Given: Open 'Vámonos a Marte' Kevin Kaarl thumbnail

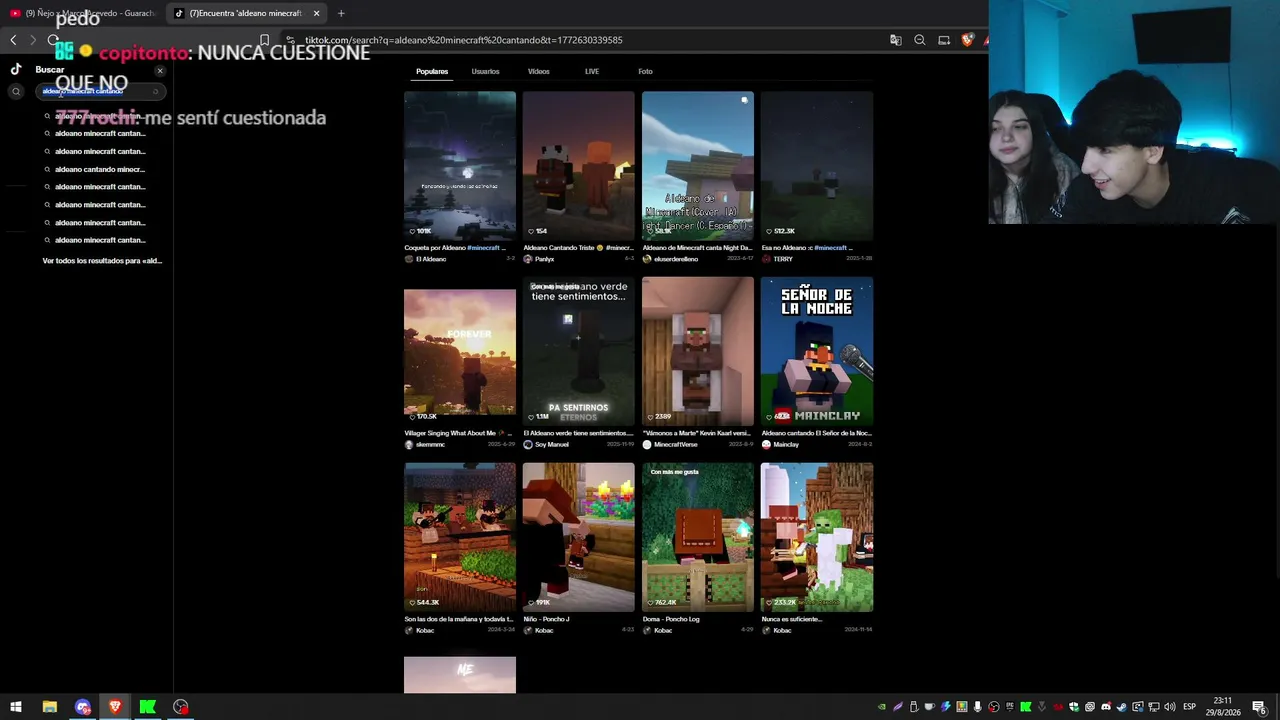Looking at the screenshot, I should point(698,351).
